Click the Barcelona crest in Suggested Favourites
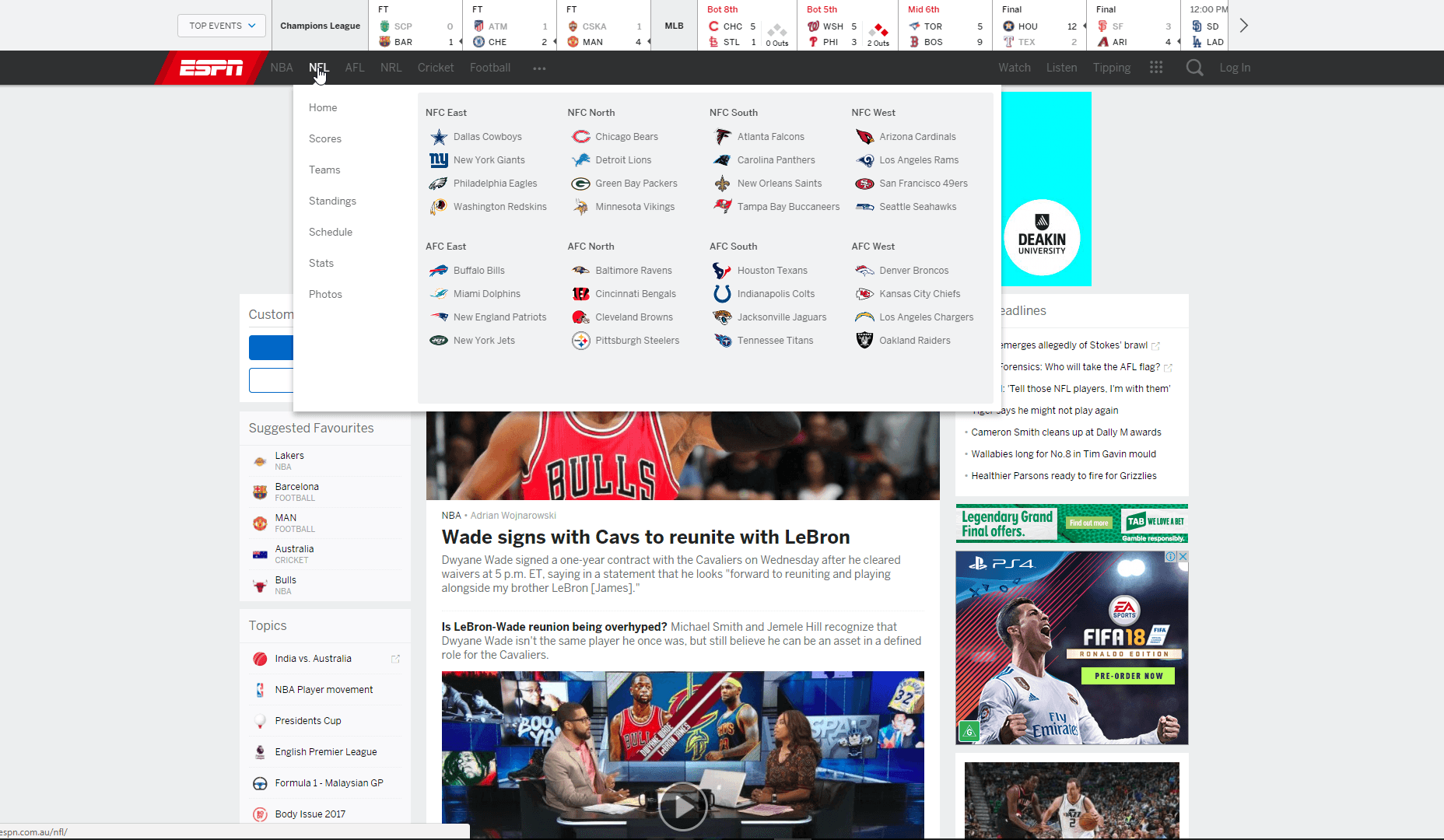This screenshot has width=1444, height=840. tap(260, 492)
